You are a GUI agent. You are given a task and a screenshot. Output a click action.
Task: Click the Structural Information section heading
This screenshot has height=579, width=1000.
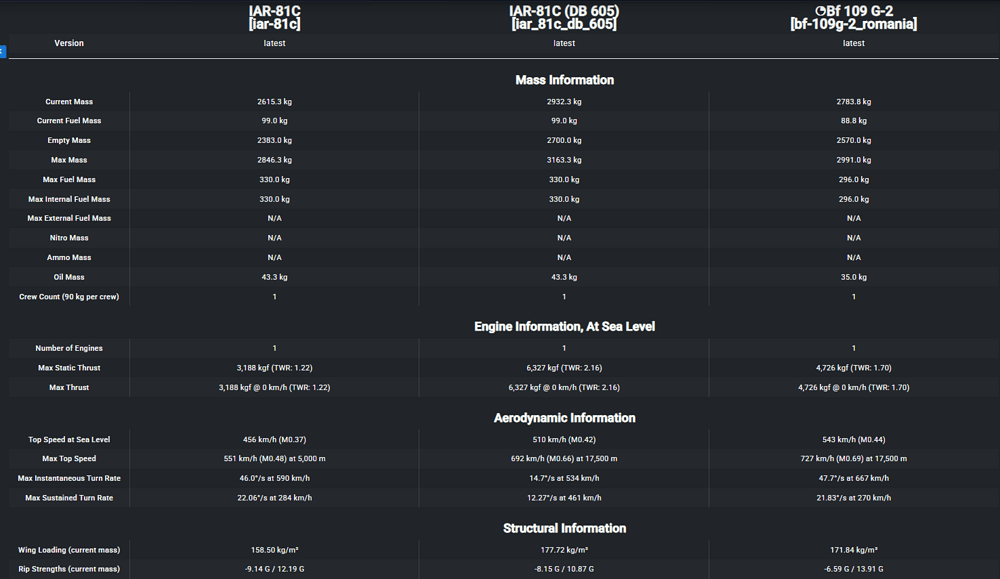564,529
